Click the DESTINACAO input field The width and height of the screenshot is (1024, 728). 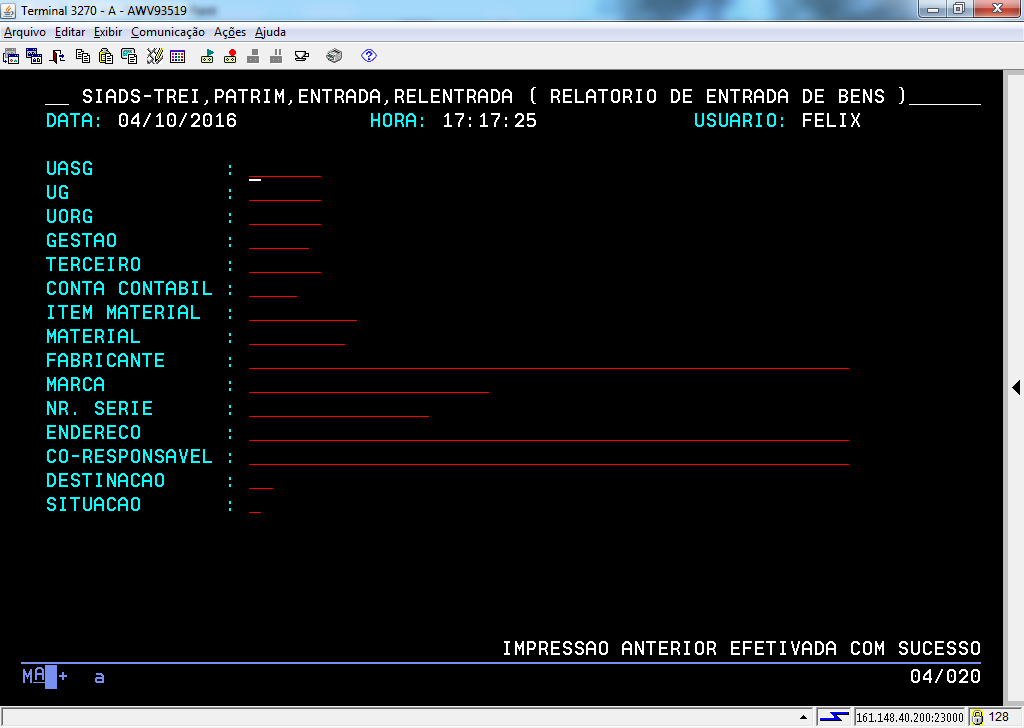(x=261, y=481)
